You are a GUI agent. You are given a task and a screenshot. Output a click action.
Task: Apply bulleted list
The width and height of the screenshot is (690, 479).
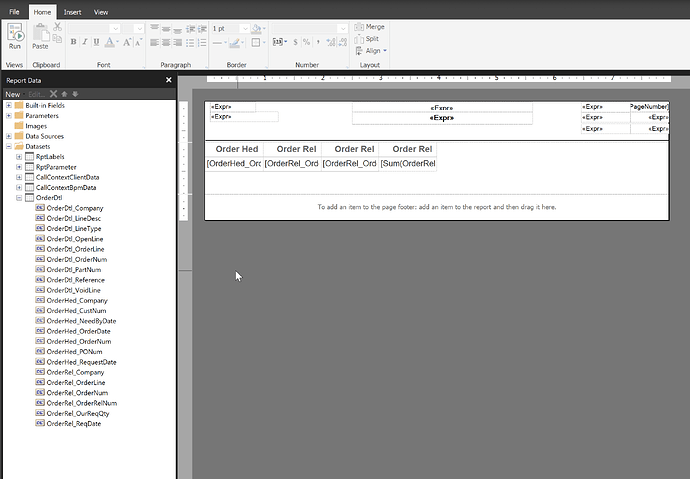(190, 43)
